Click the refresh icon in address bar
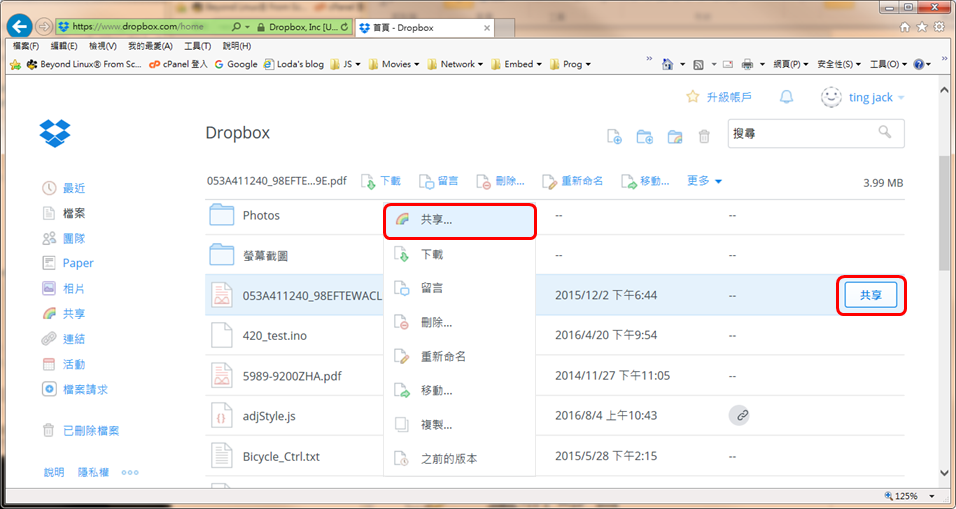 (344, 27)
